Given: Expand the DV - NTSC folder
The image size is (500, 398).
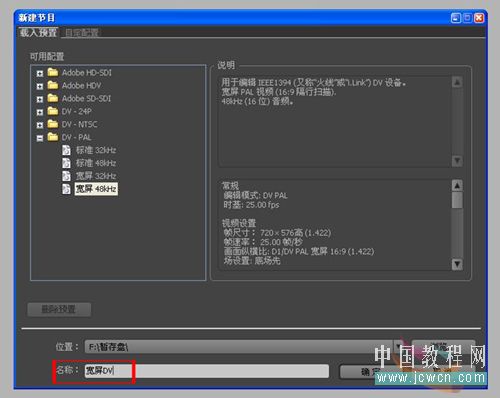Looking at the screenshot, I should (40, 125).
